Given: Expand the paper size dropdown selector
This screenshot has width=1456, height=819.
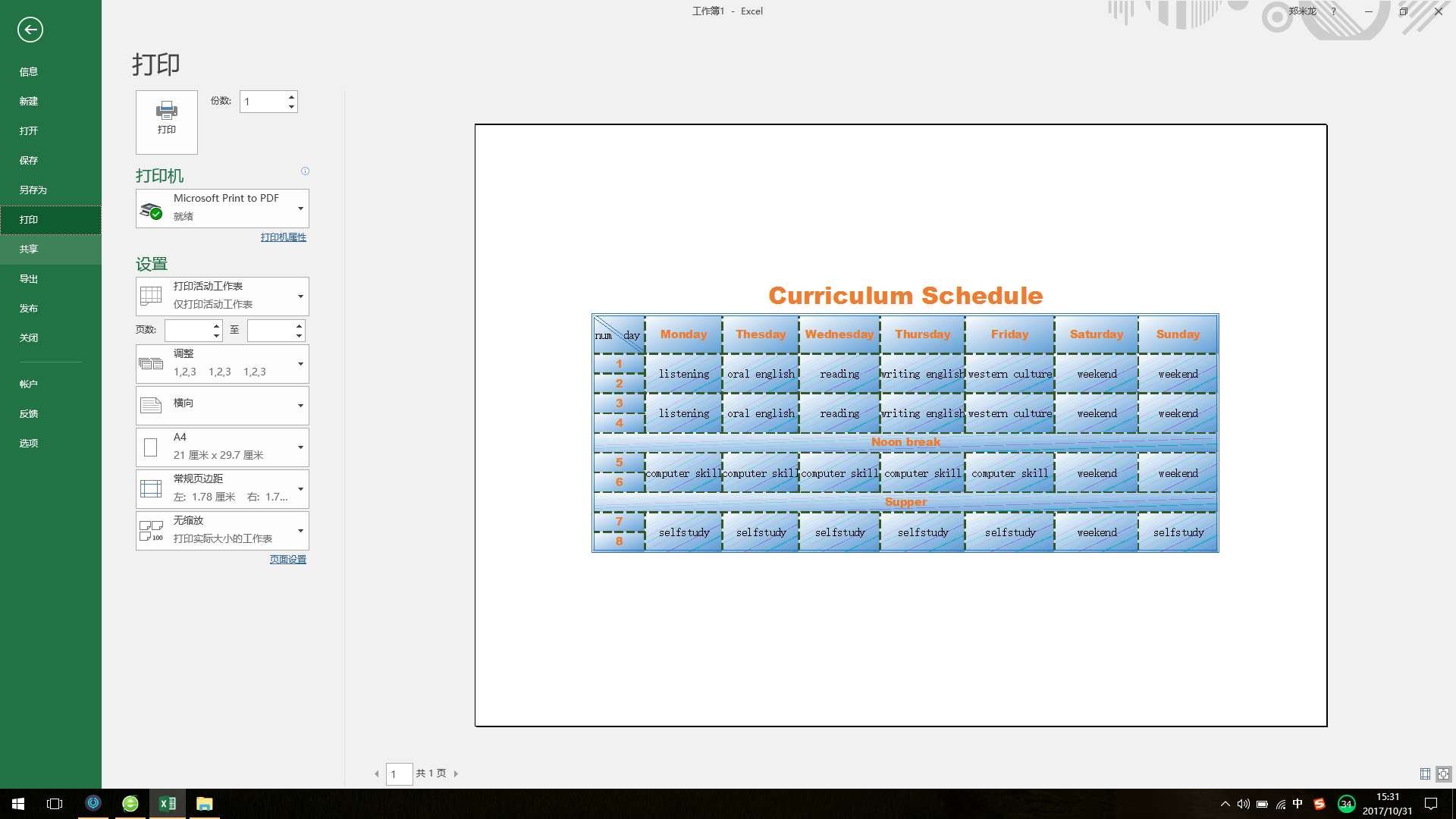Looking at the screenshot, I should coord(300,446).
